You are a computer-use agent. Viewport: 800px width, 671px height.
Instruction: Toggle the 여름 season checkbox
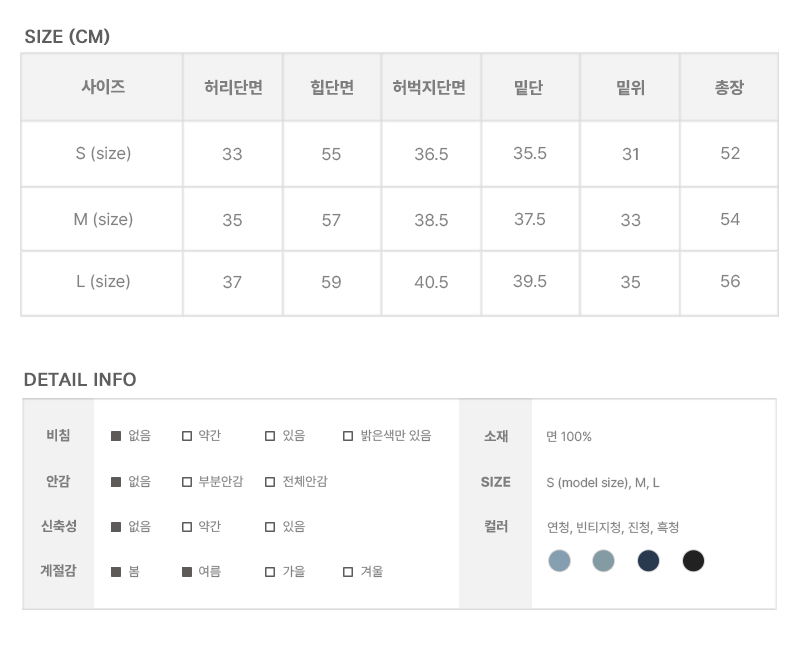(187, 572)
